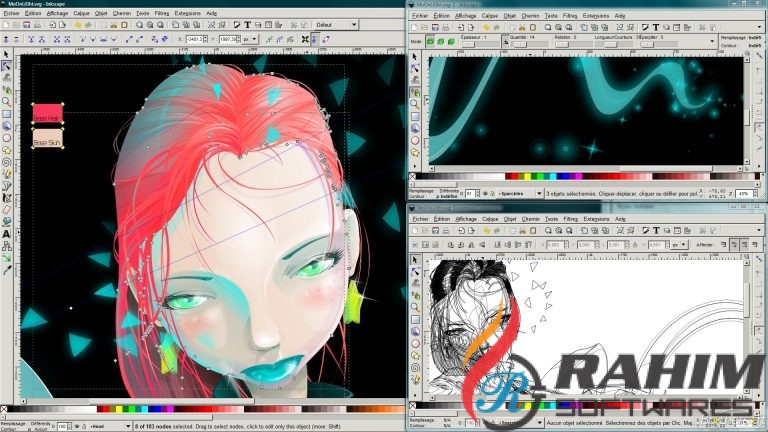Open the Fichier menu in main window
The width and height of the screenshot is (768, 432).
[12, 13]
